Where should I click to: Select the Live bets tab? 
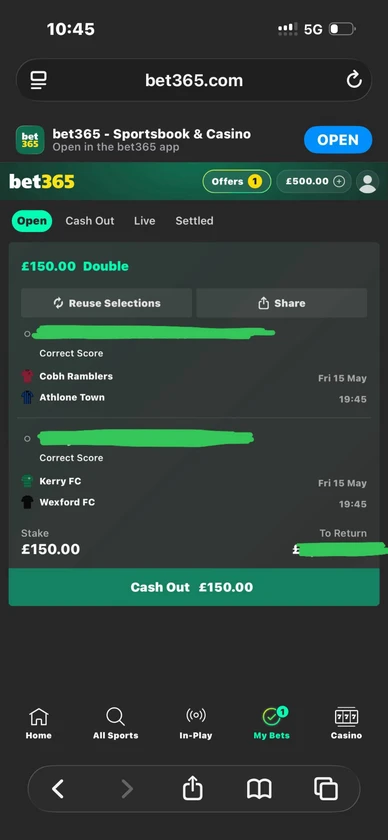click(x=145, y=221)
